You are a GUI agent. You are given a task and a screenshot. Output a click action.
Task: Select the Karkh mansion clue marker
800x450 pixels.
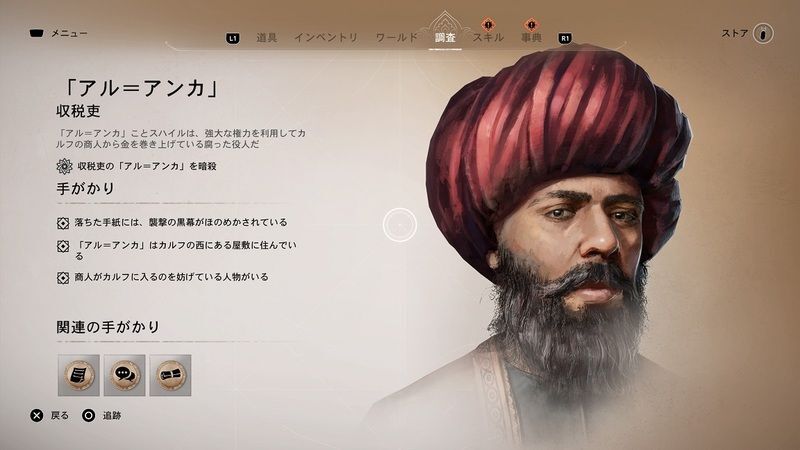pos(63,246)
